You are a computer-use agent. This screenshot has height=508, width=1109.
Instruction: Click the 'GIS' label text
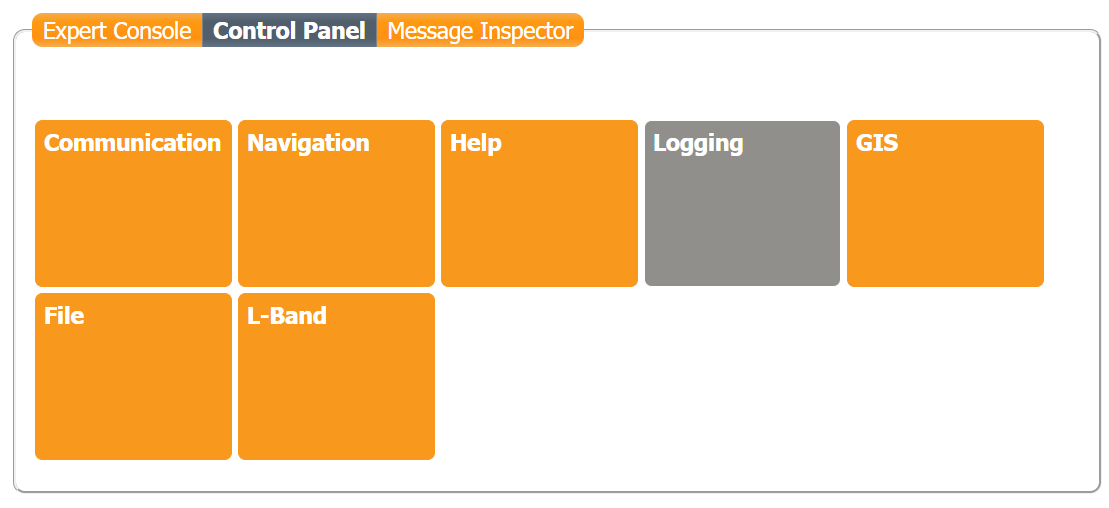pyautogui.click(x=877, y=143)
